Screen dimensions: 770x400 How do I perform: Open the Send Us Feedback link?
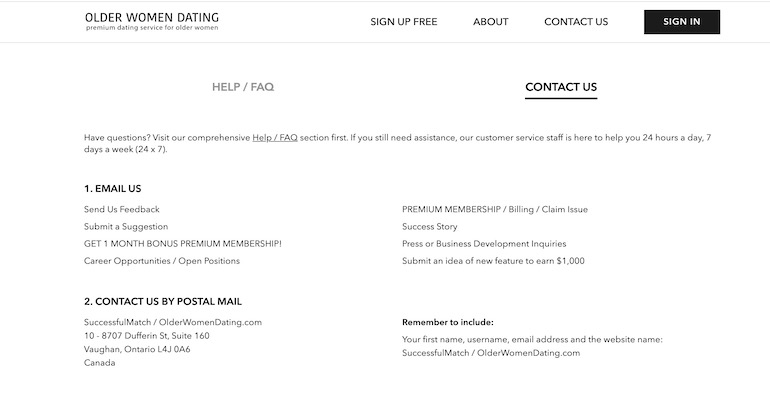pos(122,210)
